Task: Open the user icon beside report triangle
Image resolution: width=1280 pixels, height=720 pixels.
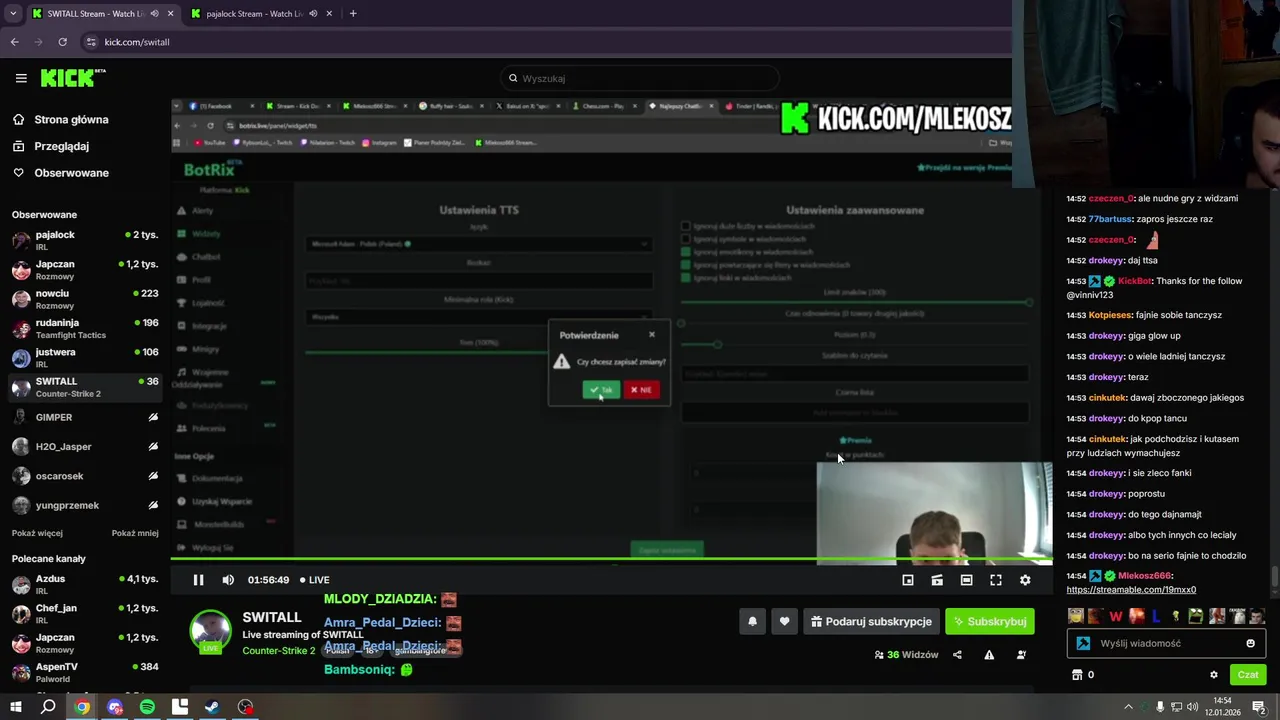Action: click(x=1021, y=655)
